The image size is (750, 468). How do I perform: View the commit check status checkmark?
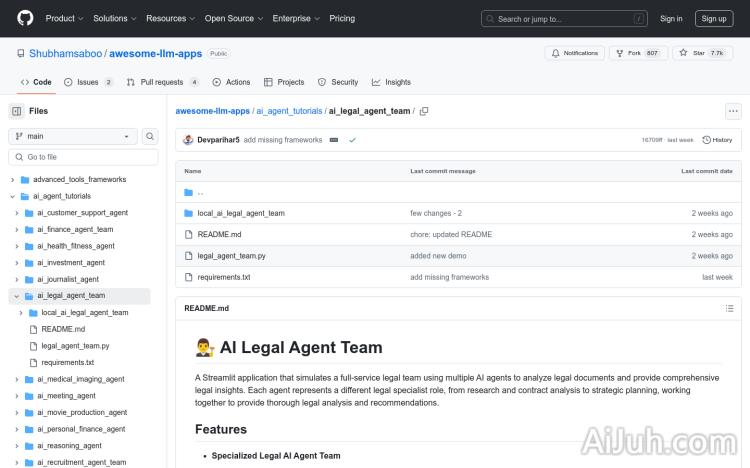coord(353,140)
